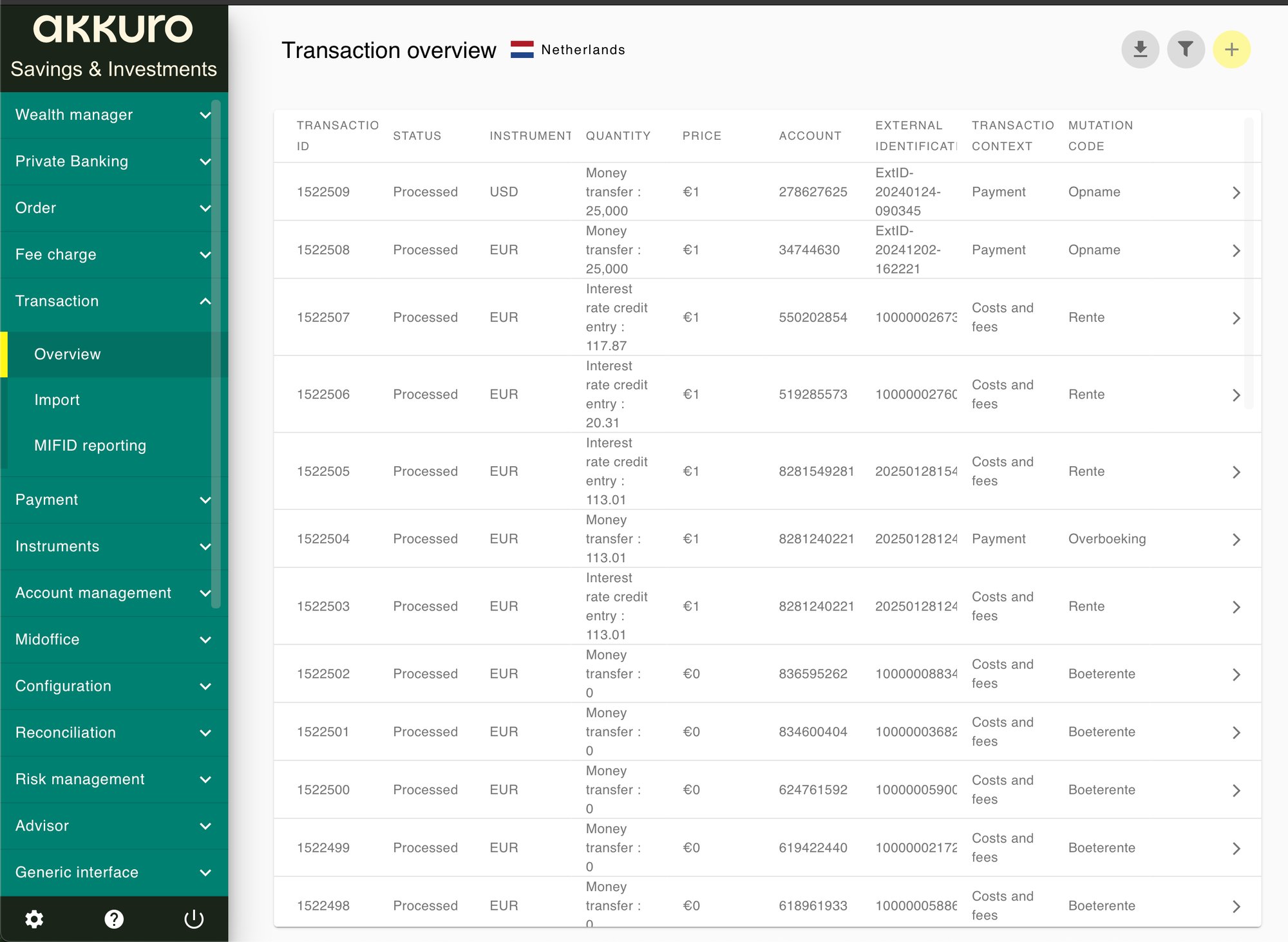Open details arrow for transaction 1522509

point(1236,193)
